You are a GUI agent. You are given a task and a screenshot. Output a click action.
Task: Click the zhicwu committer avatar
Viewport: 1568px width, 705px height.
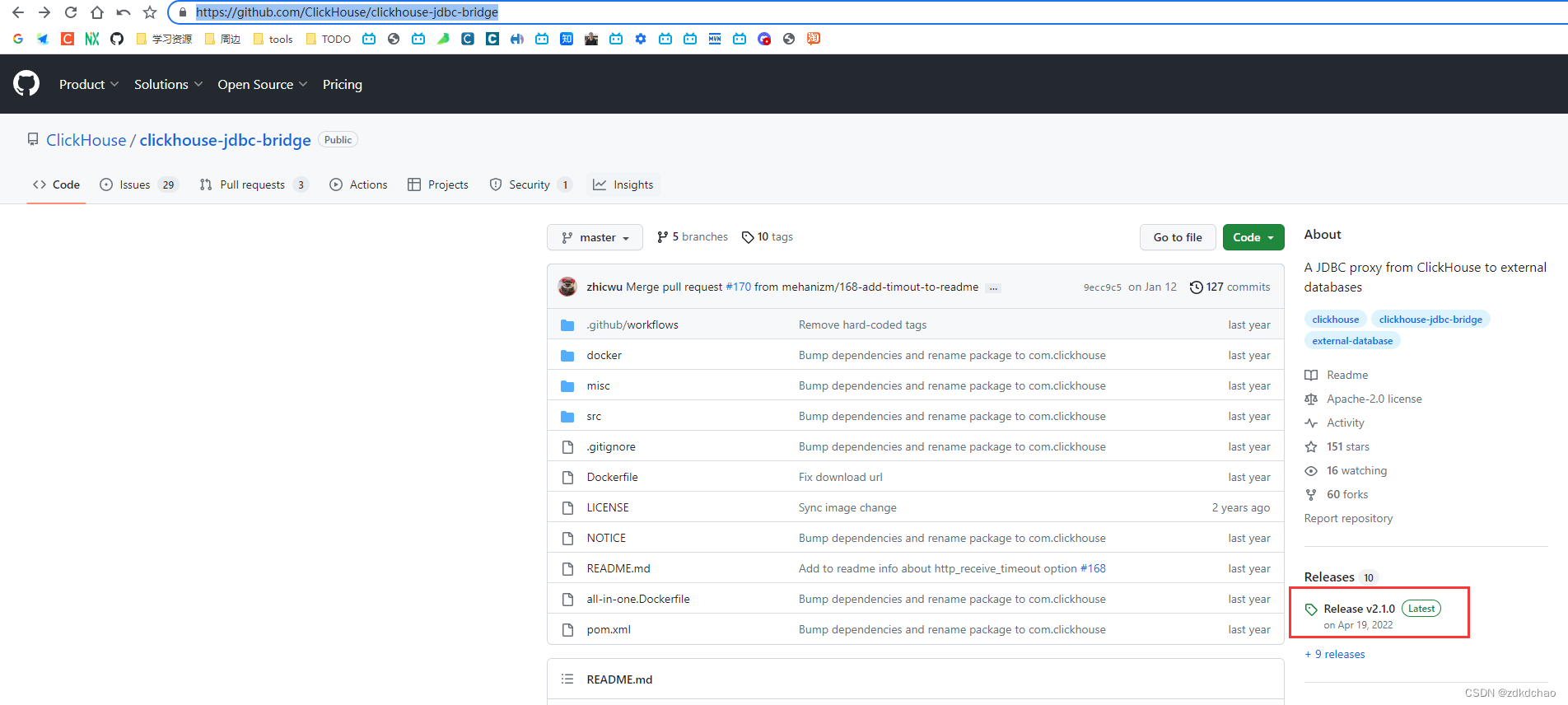[567, 287]
